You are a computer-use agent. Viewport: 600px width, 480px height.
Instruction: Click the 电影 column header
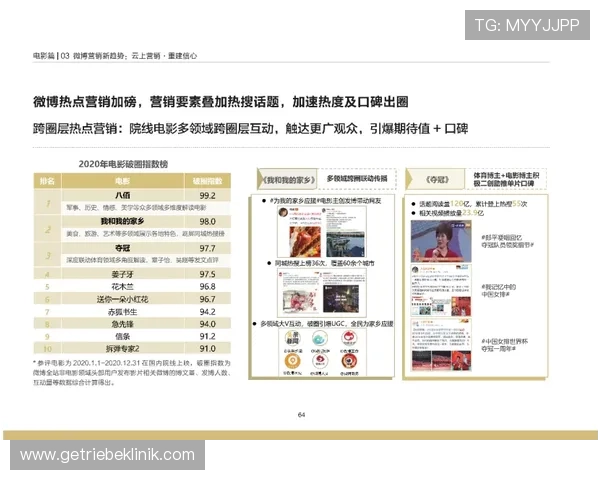tap(122, 181)
